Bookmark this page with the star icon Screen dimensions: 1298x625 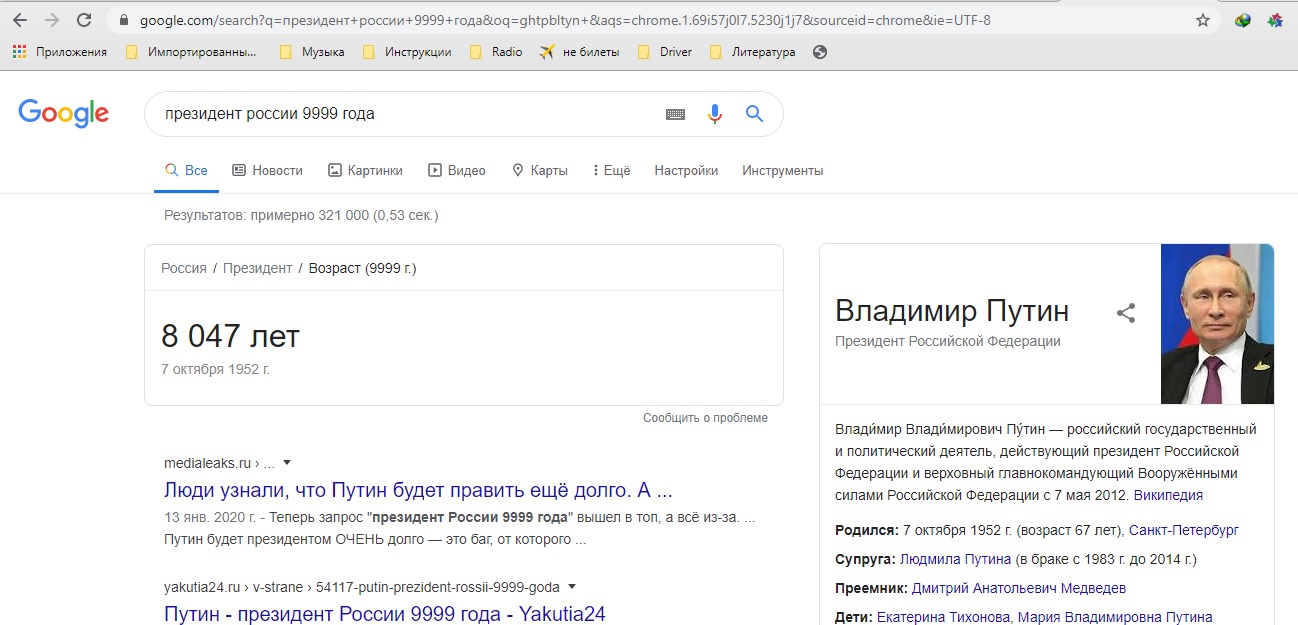coord(1203,20)
